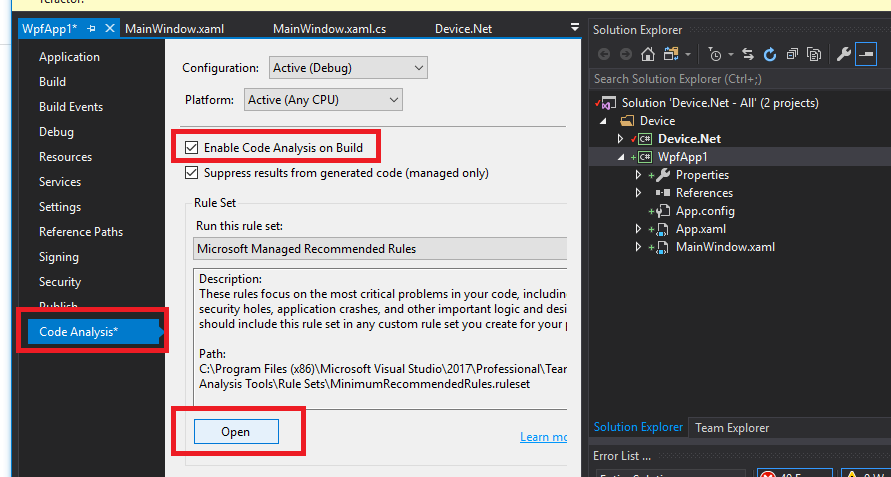Click the wrench icon beside Properties node
Viewport: 891px width, 477px height.
click(x=663, y=175)
